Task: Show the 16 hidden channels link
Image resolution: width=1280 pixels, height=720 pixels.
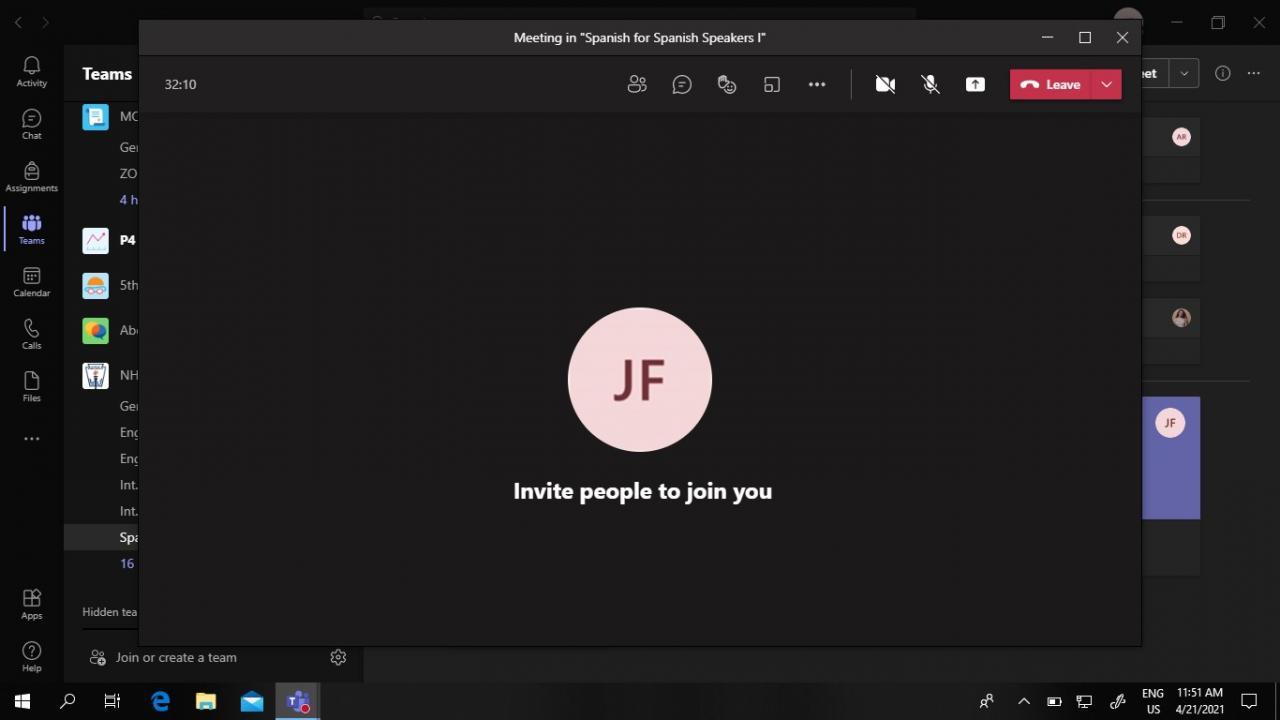Action: [127, 563]
